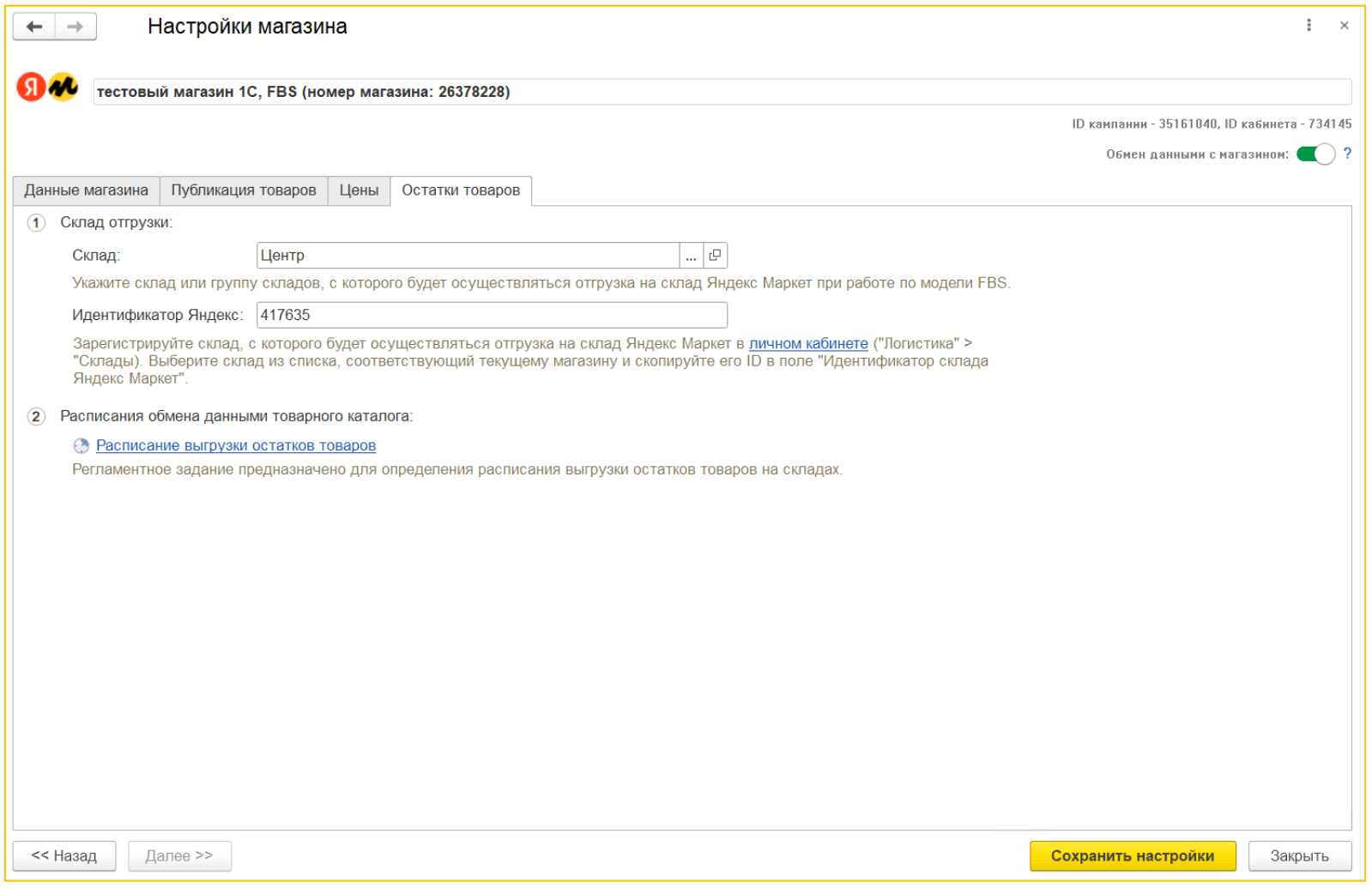Go back with the << Назад button
1372x888 pixels.
64,856
